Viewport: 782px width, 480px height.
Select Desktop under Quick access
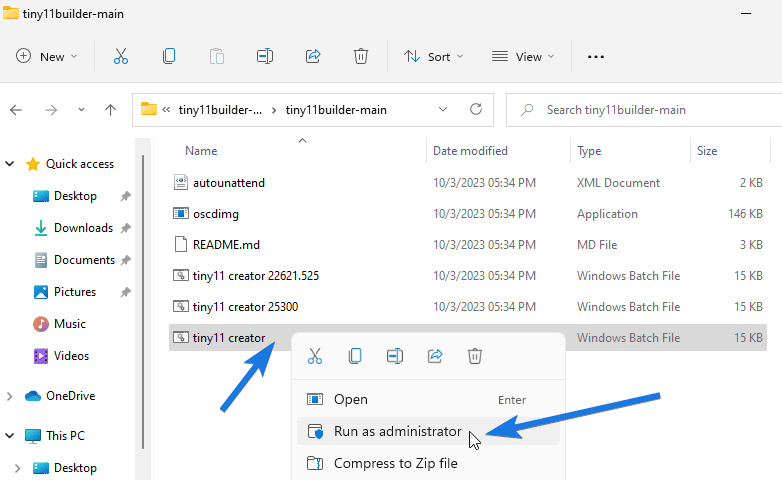75,196
